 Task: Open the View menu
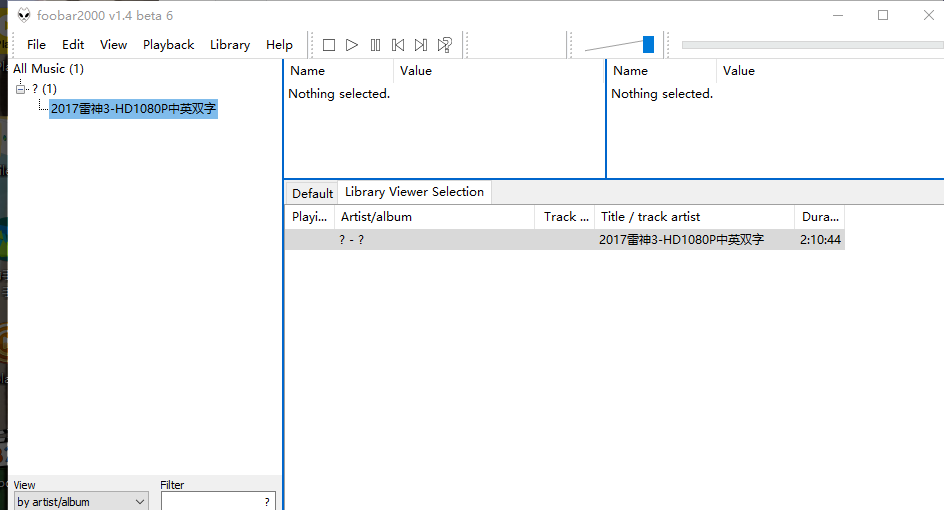pos(113,45)
